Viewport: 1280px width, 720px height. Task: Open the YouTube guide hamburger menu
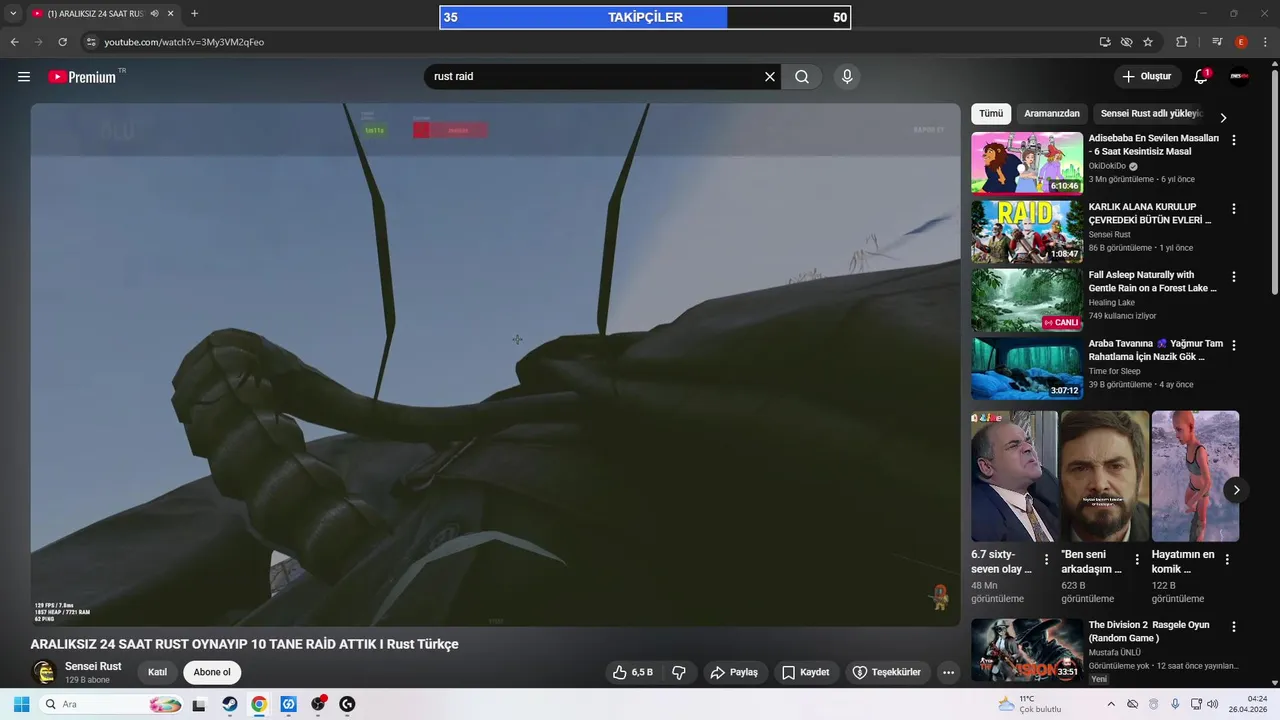point(24,77)
